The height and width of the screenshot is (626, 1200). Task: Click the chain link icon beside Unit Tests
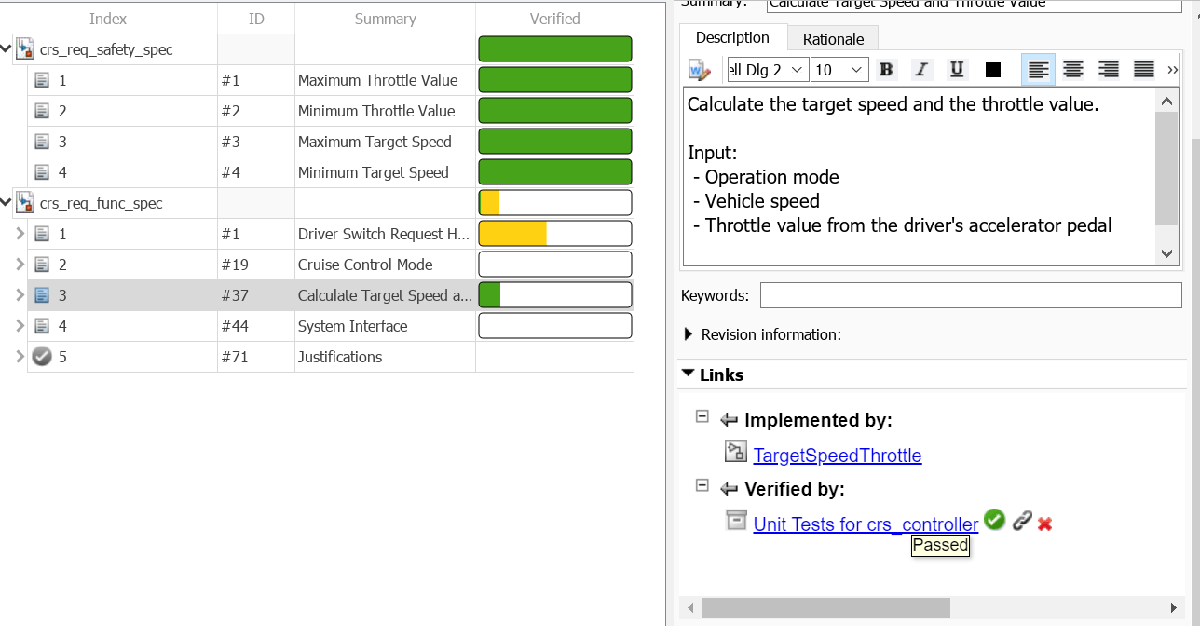1022,521
